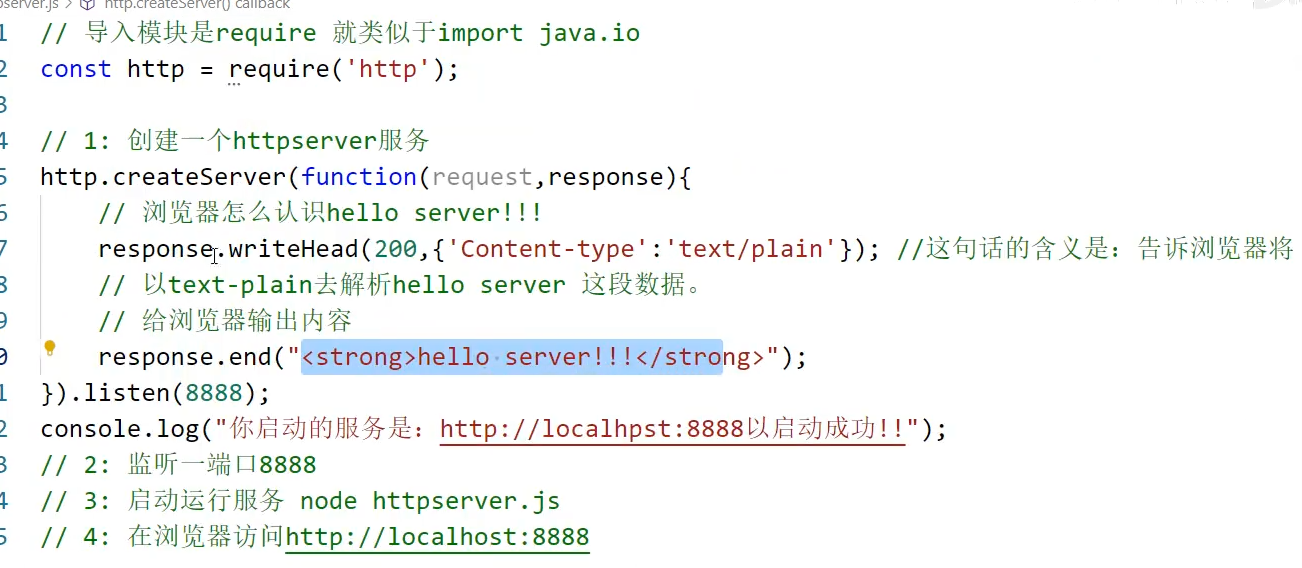The height and width of the screenshot is (568, 1302).
Task: Open the http://localhpst:8888 link inside console.log string
Action: point(592,429)
